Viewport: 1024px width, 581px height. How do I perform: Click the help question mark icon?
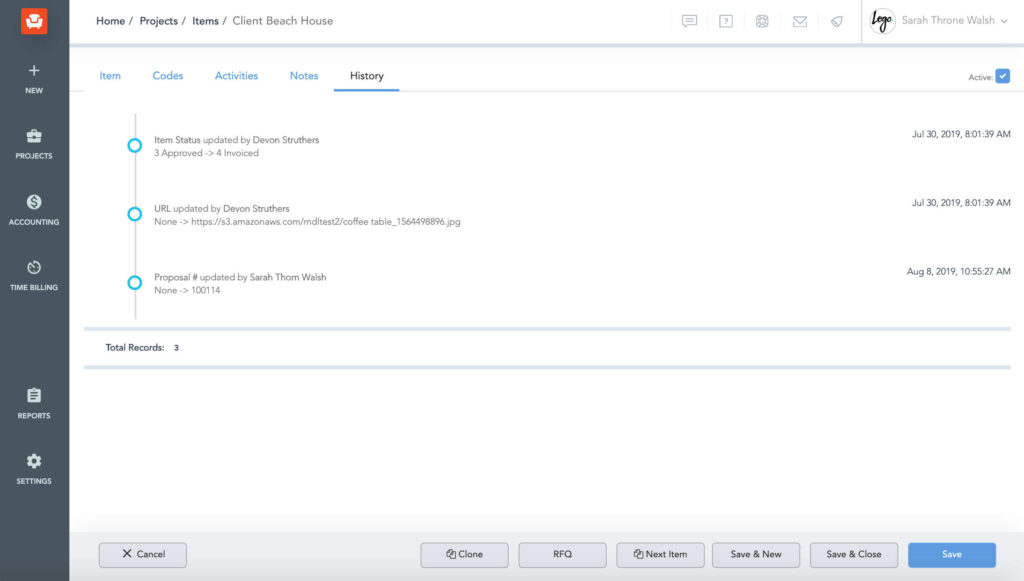pos(725,21)
